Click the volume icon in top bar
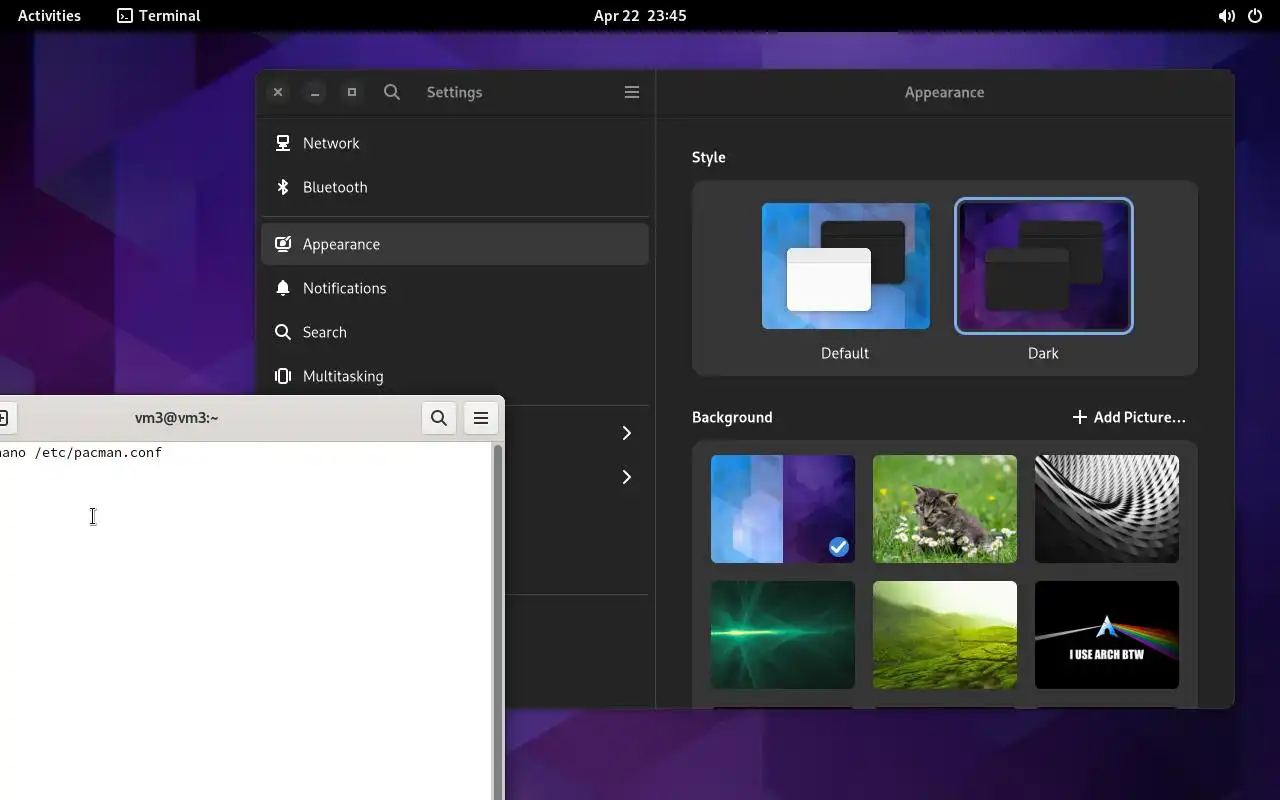This screenshot has width=1280, height=800. [1226, 16]
